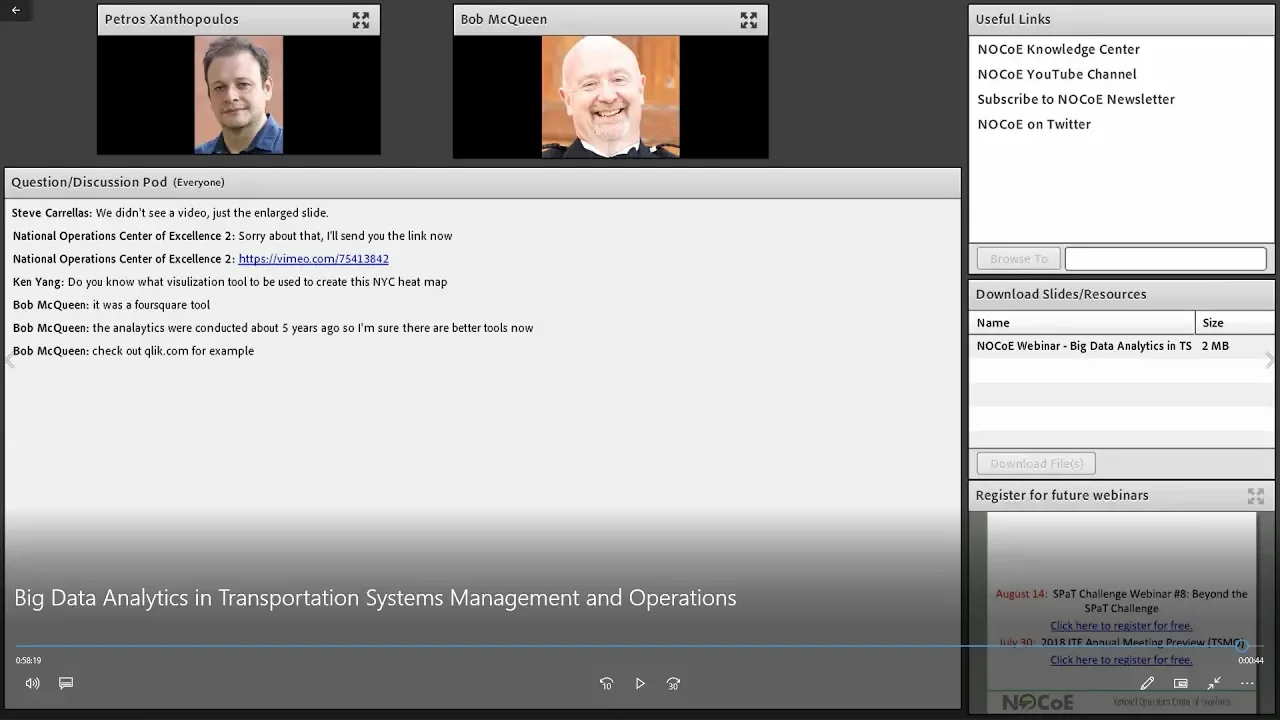
Task: Click the Question/Discussion Pod title bar
Action: pos(482,182)
